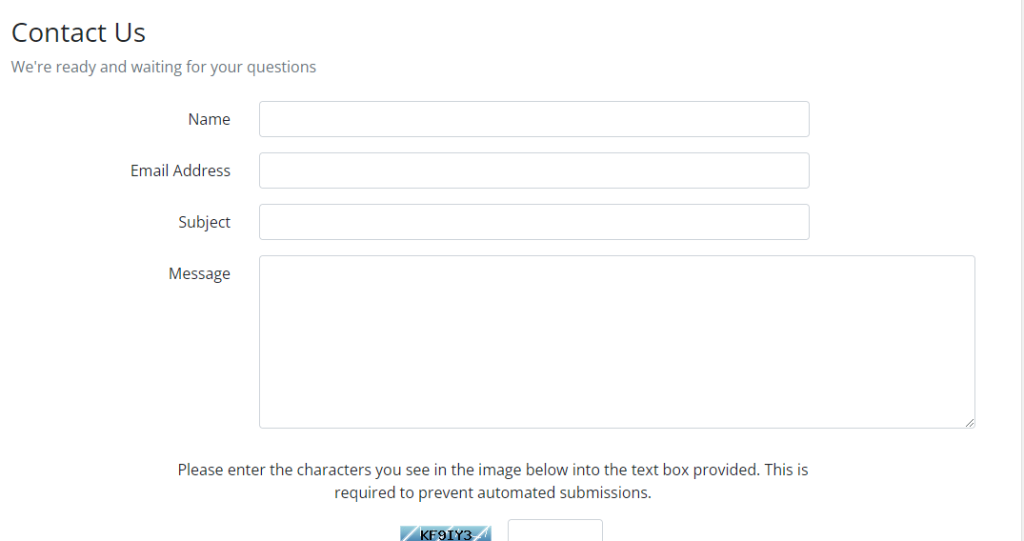The height and width of the screenshot is (541, 1024).
Task: Click the Contact Us page heading
Action: (x=78, y=33)
